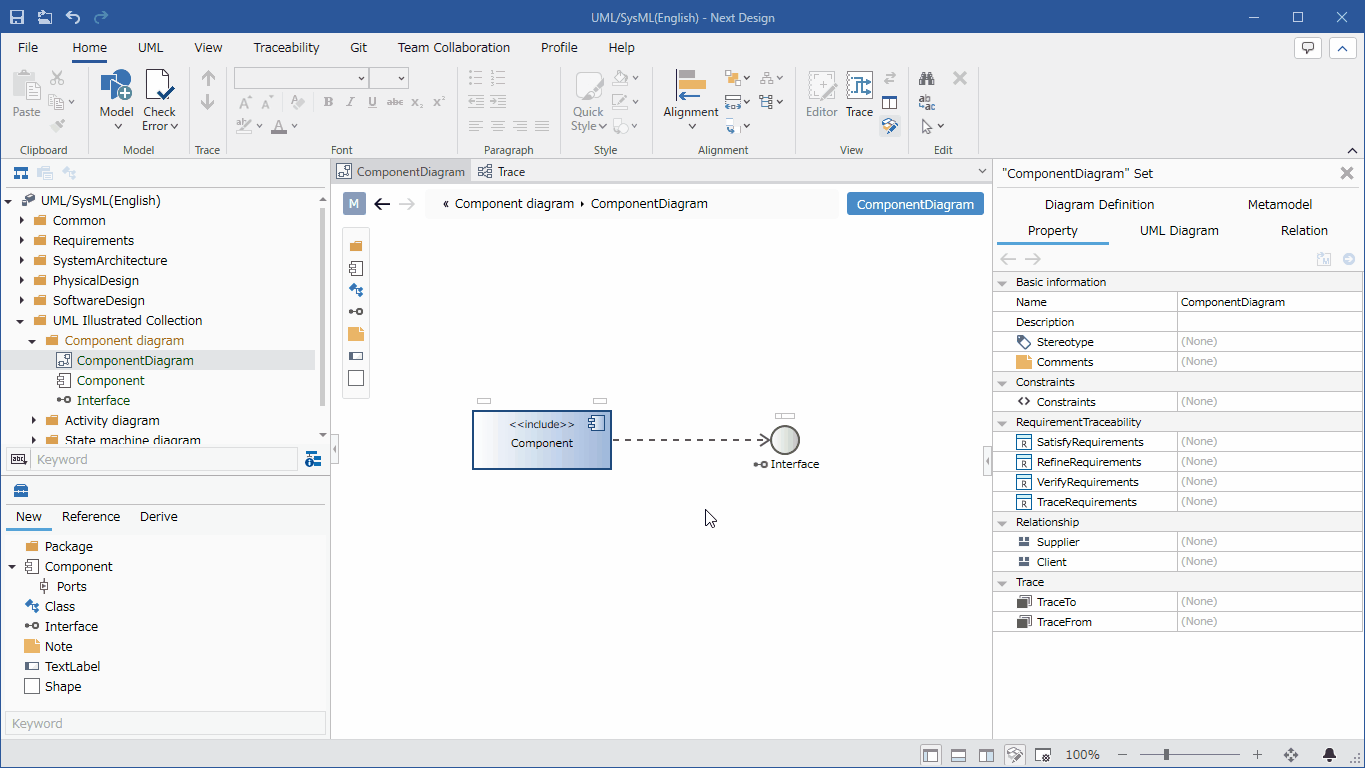Collapse Basic information section
Screen dimensions: 1365x768
(x=1002, y=283)
